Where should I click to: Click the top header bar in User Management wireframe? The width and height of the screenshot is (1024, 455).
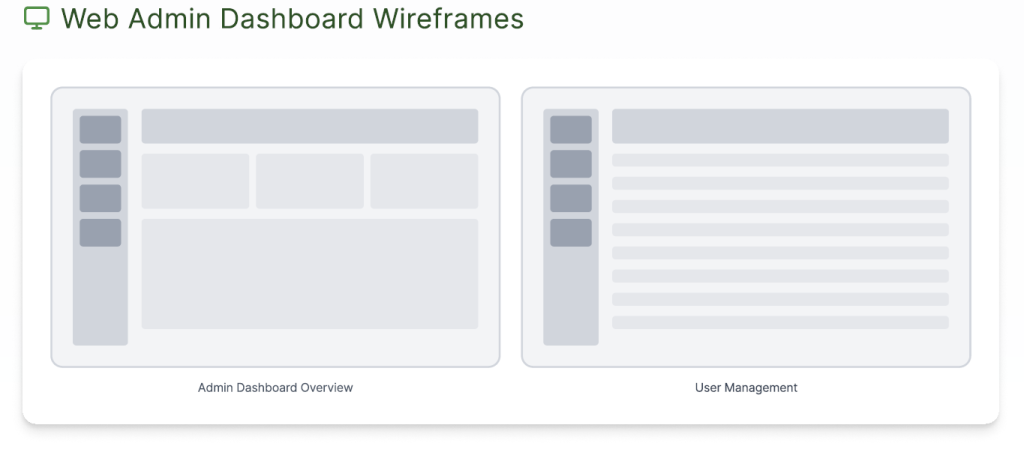[780, 126]
